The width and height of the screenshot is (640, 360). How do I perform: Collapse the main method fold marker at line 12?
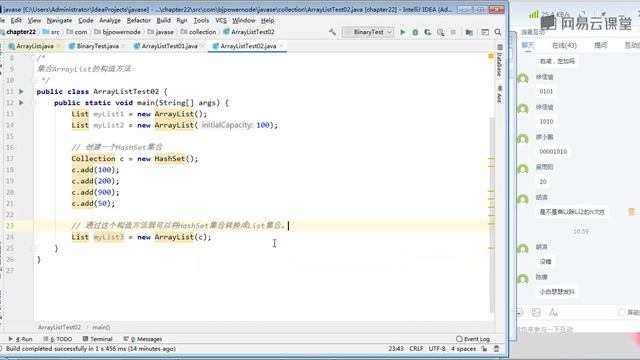point(34,103)
